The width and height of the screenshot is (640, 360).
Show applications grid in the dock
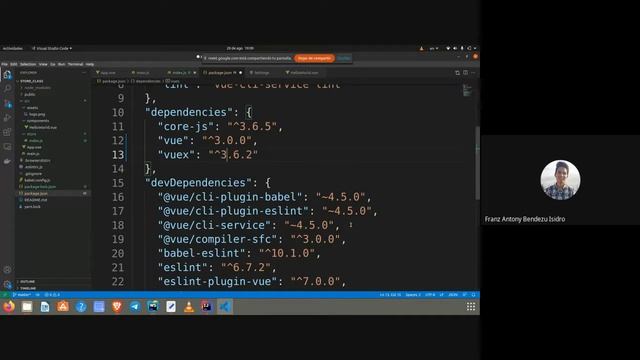(471, 307)
